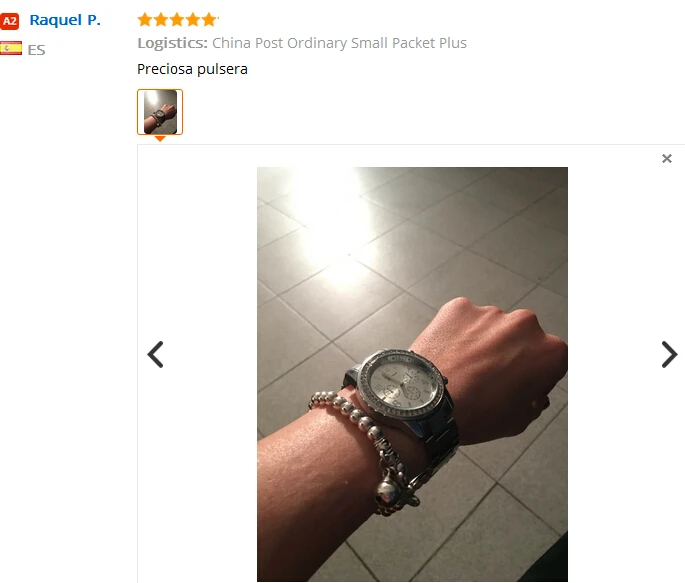
Task: Click the Spain flag icon
Action: pos(11,48)
